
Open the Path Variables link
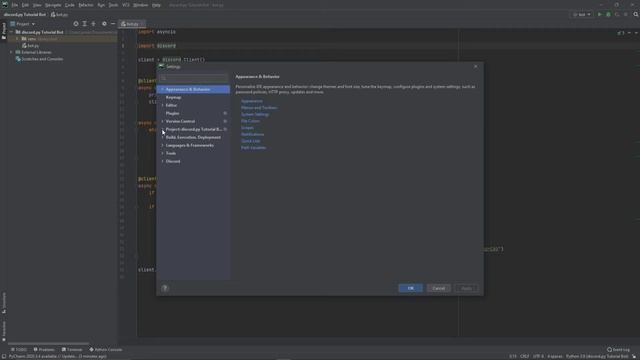click(x=253, y=148)
